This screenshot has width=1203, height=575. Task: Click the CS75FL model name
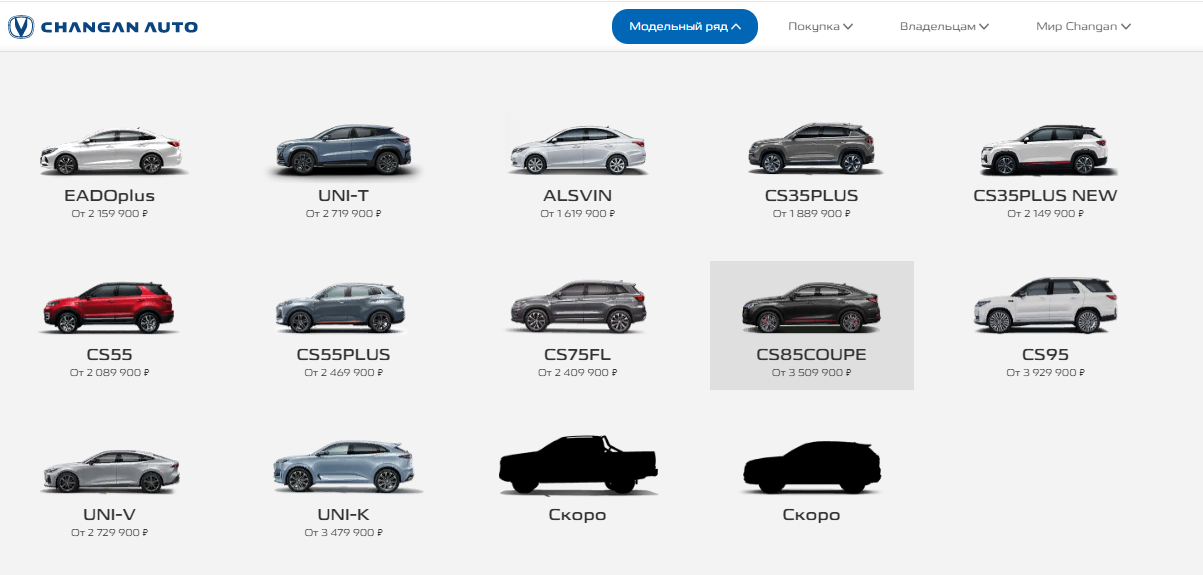point(577,355)
